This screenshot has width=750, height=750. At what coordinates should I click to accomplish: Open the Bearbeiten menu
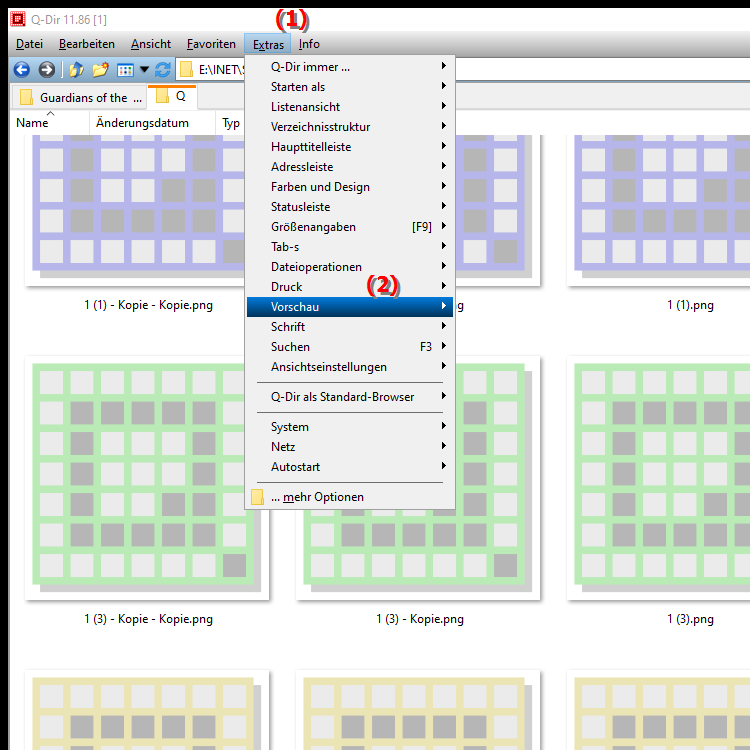pyautogui.click(x=87, y=44)
